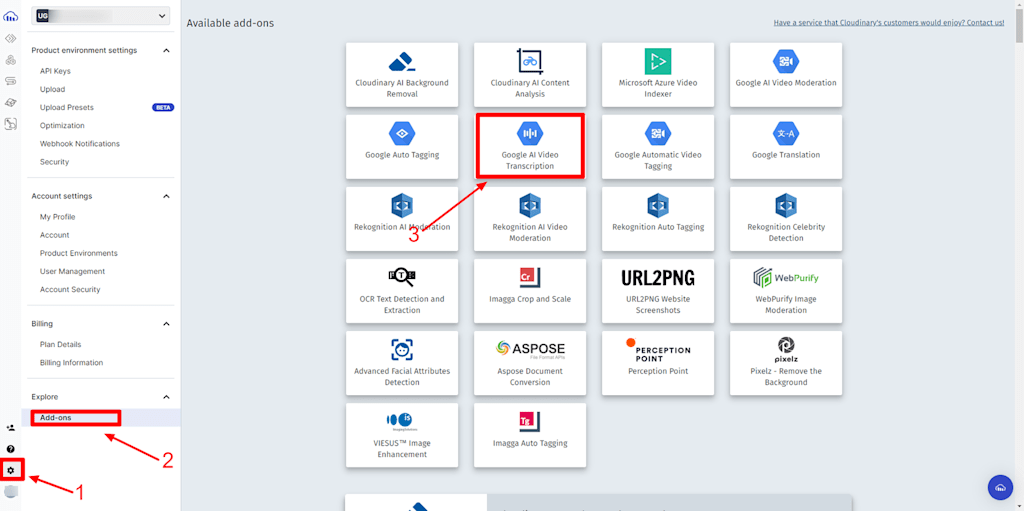The height and width of the screenshot is (511, 1024).
Task: Click the Rekognition AI Moderation icon
Action: (x=402, y=205)
